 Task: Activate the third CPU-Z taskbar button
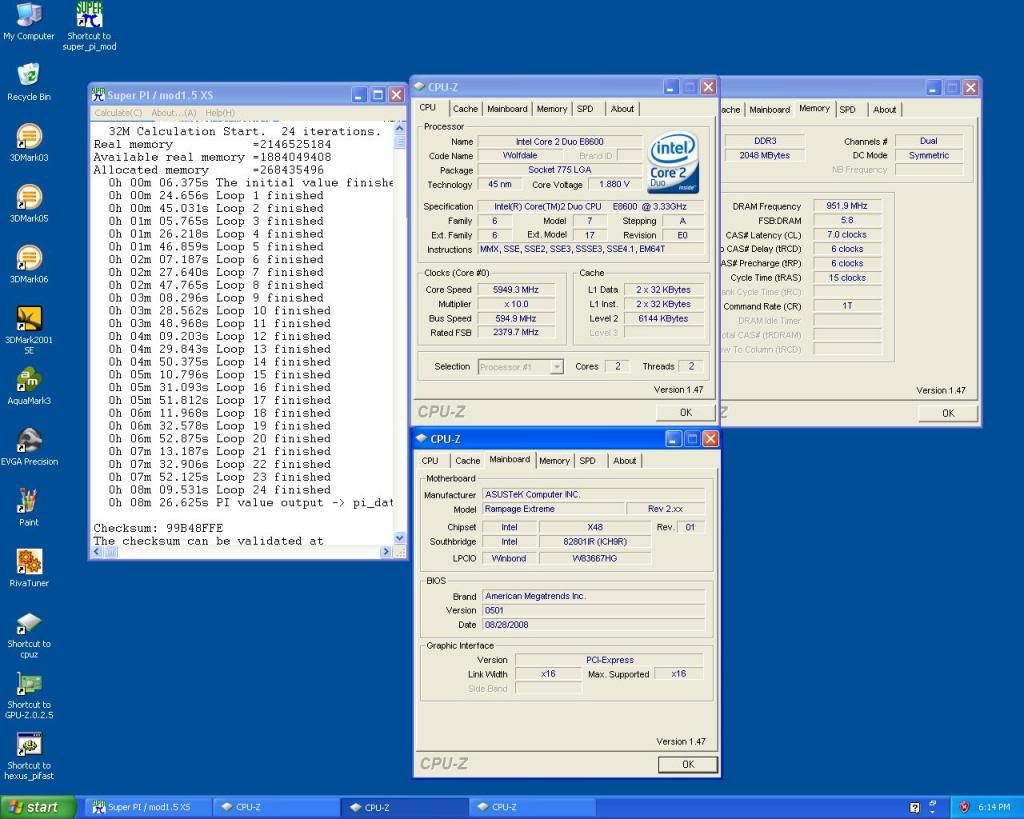[x=533, y=807]
